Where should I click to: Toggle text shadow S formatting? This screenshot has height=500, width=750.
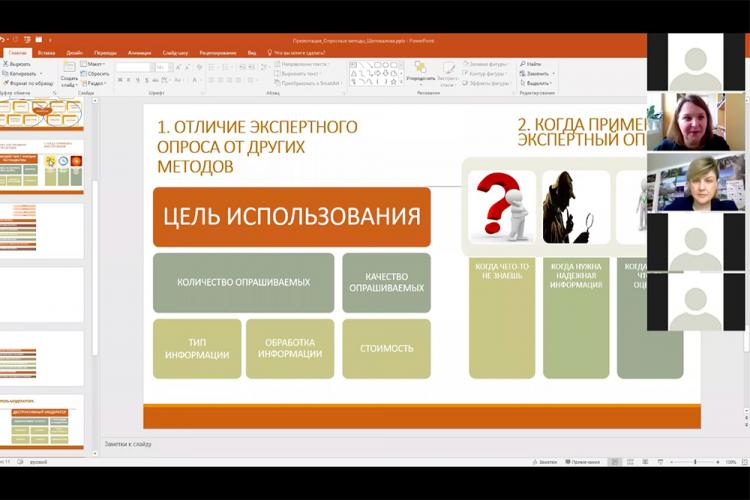point(146,80)
